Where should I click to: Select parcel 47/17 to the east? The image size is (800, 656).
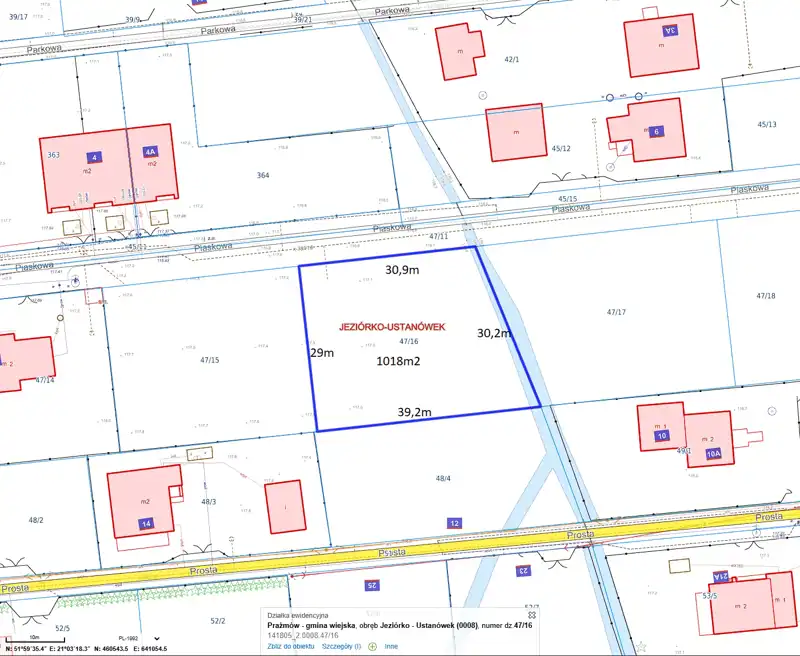click(616, 313)
